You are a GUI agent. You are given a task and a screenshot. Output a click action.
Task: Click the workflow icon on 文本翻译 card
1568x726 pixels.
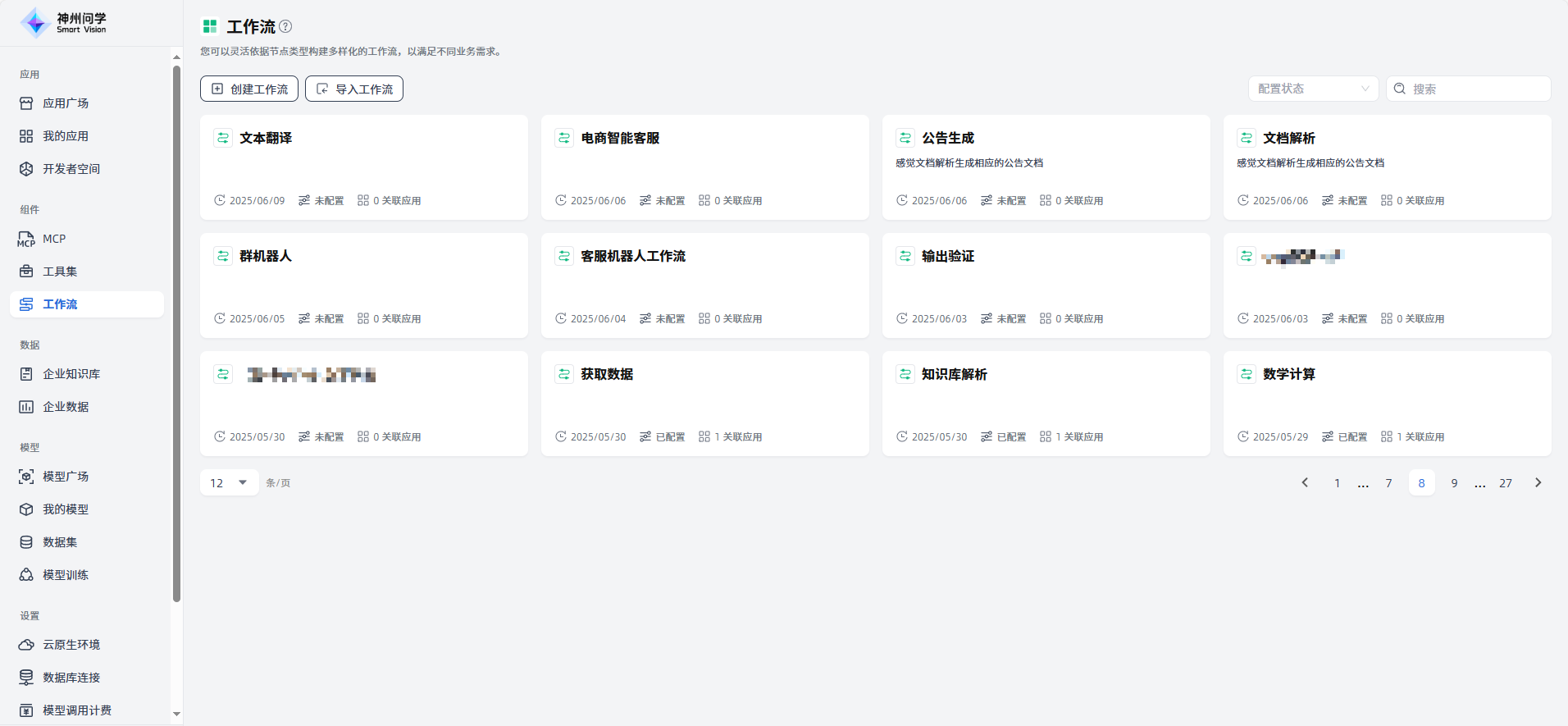[x=223, y=138]
